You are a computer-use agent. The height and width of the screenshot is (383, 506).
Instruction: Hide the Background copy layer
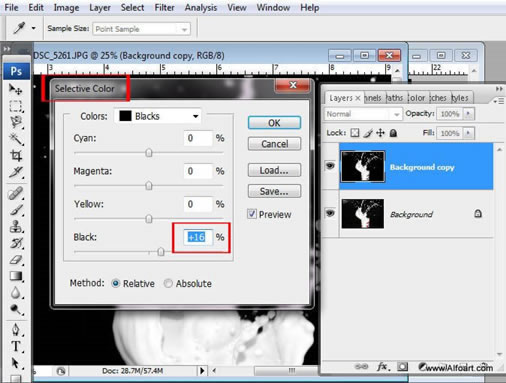(x=330, y=166)
